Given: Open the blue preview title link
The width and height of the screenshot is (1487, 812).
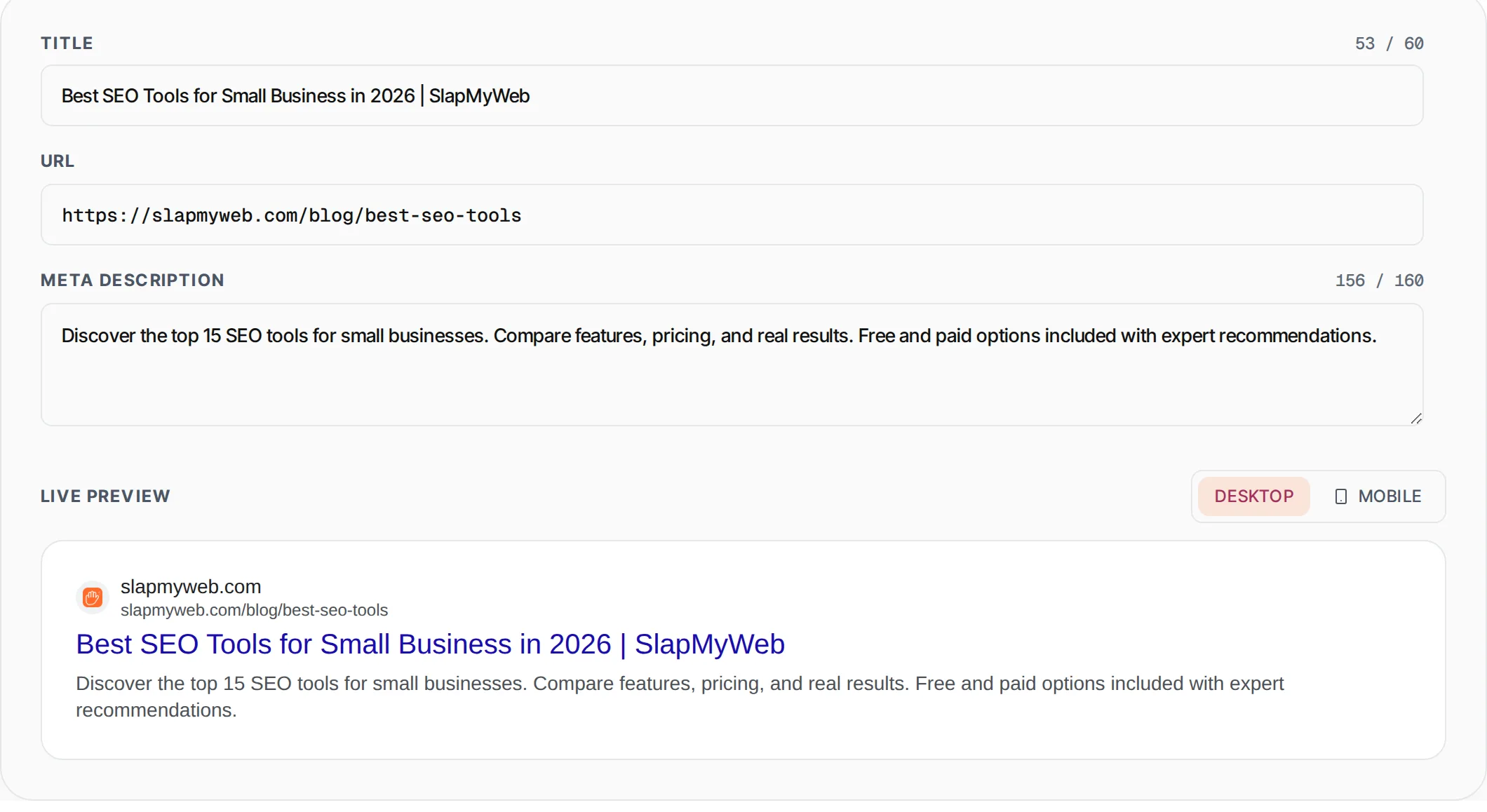Looking at the screenshot, I should click(x=430, y=644).
